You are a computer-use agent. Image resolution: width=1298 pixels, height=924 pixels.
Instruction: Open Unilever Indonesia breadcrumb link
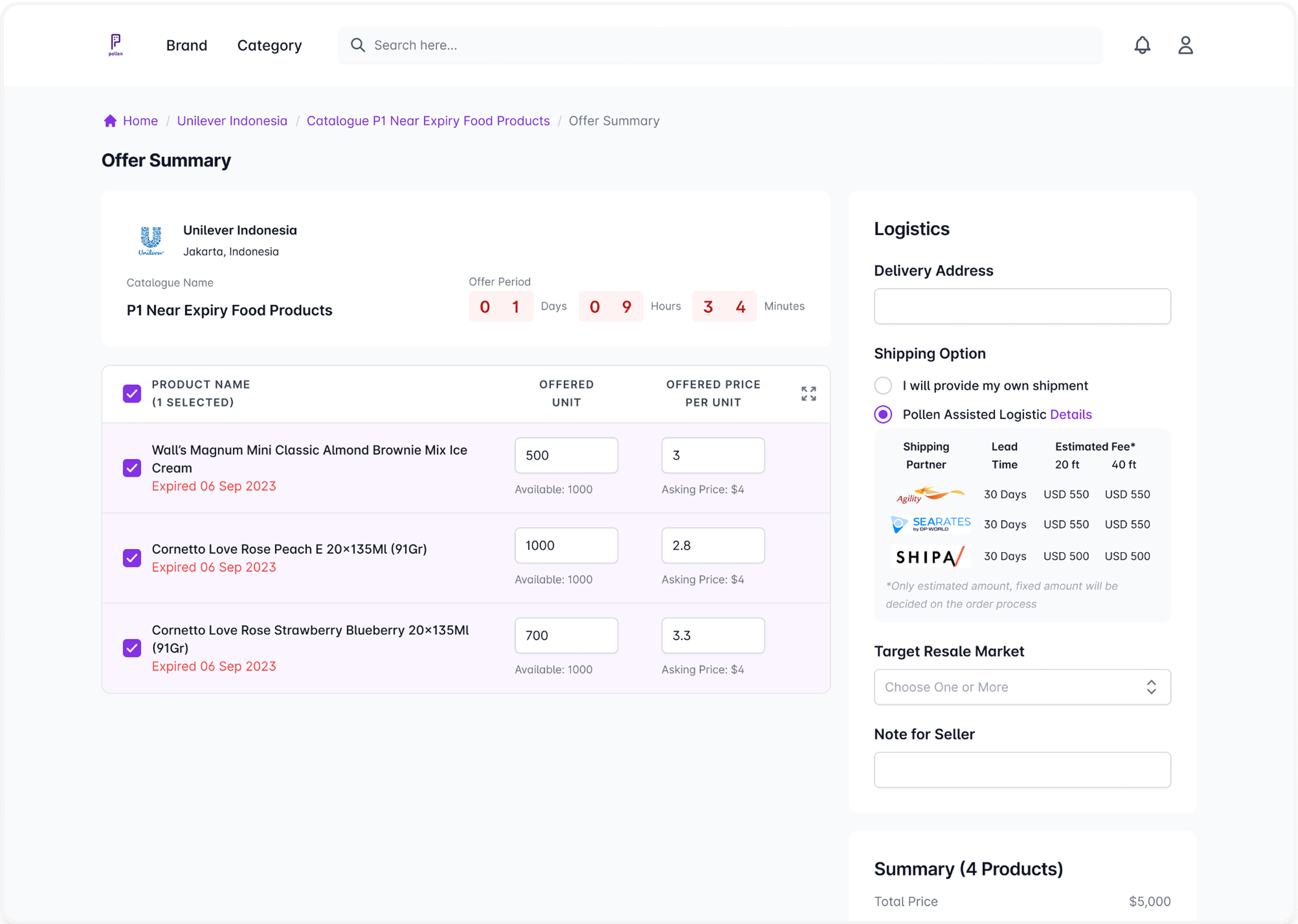[232, 121]
